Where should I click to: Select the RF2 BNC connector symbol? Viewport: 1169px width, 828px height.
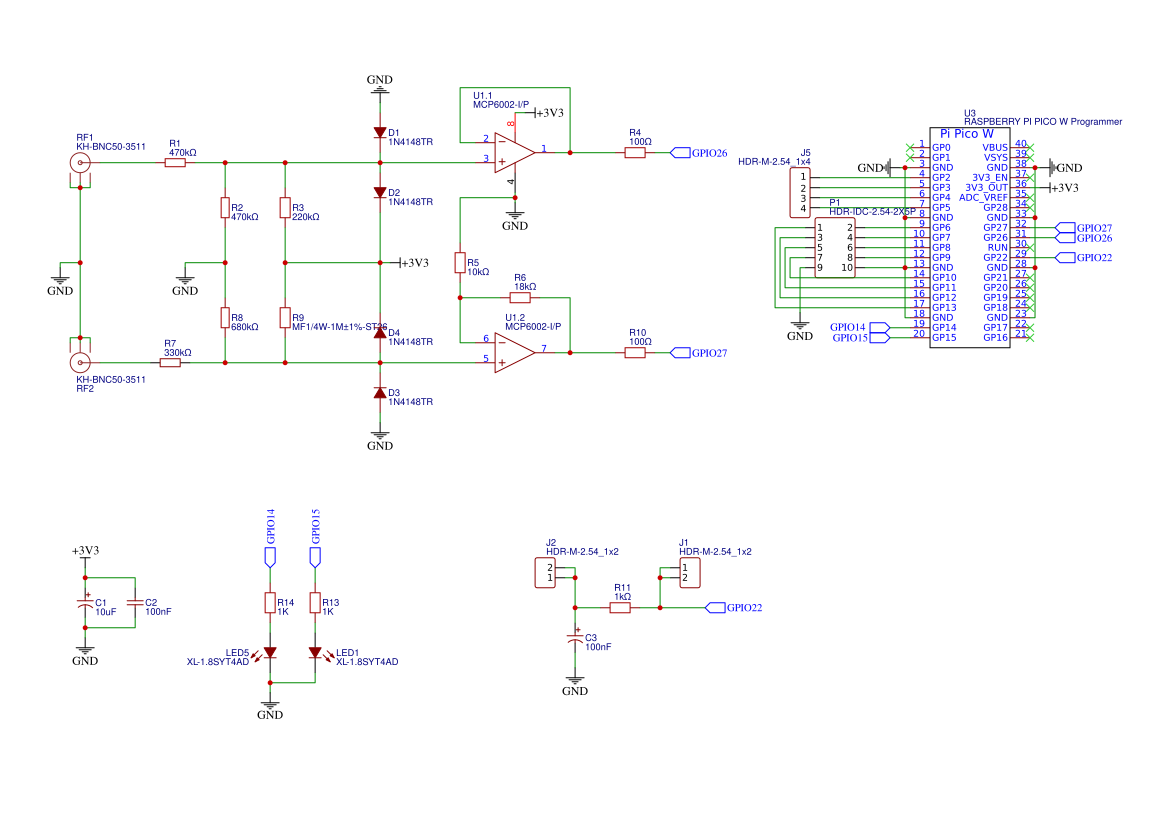click(80, 363)
